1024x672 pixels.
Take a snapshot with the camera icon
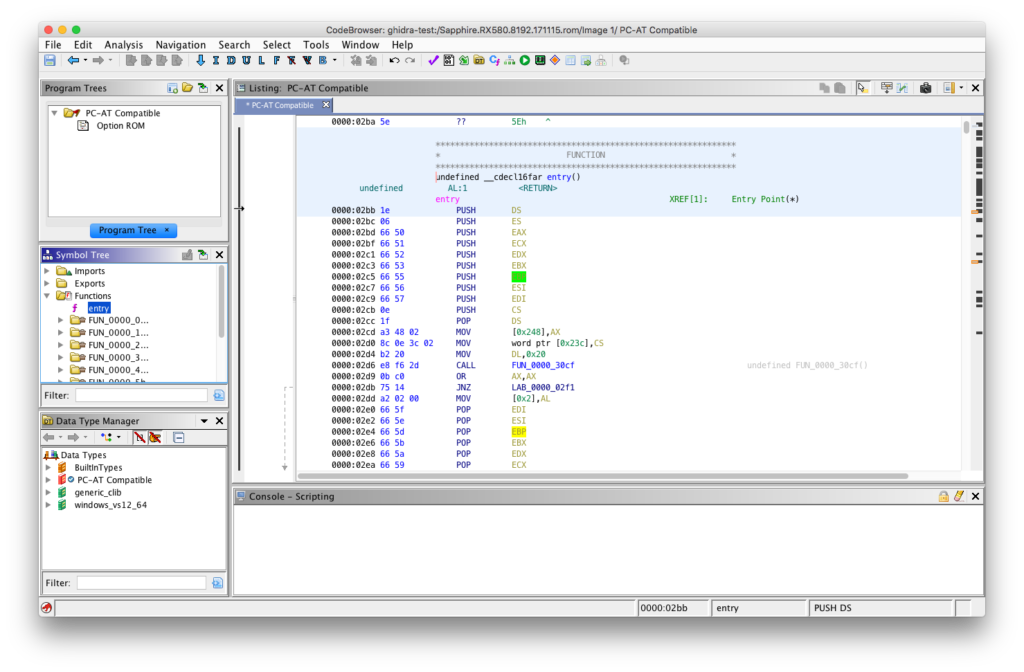pos(926,88)
